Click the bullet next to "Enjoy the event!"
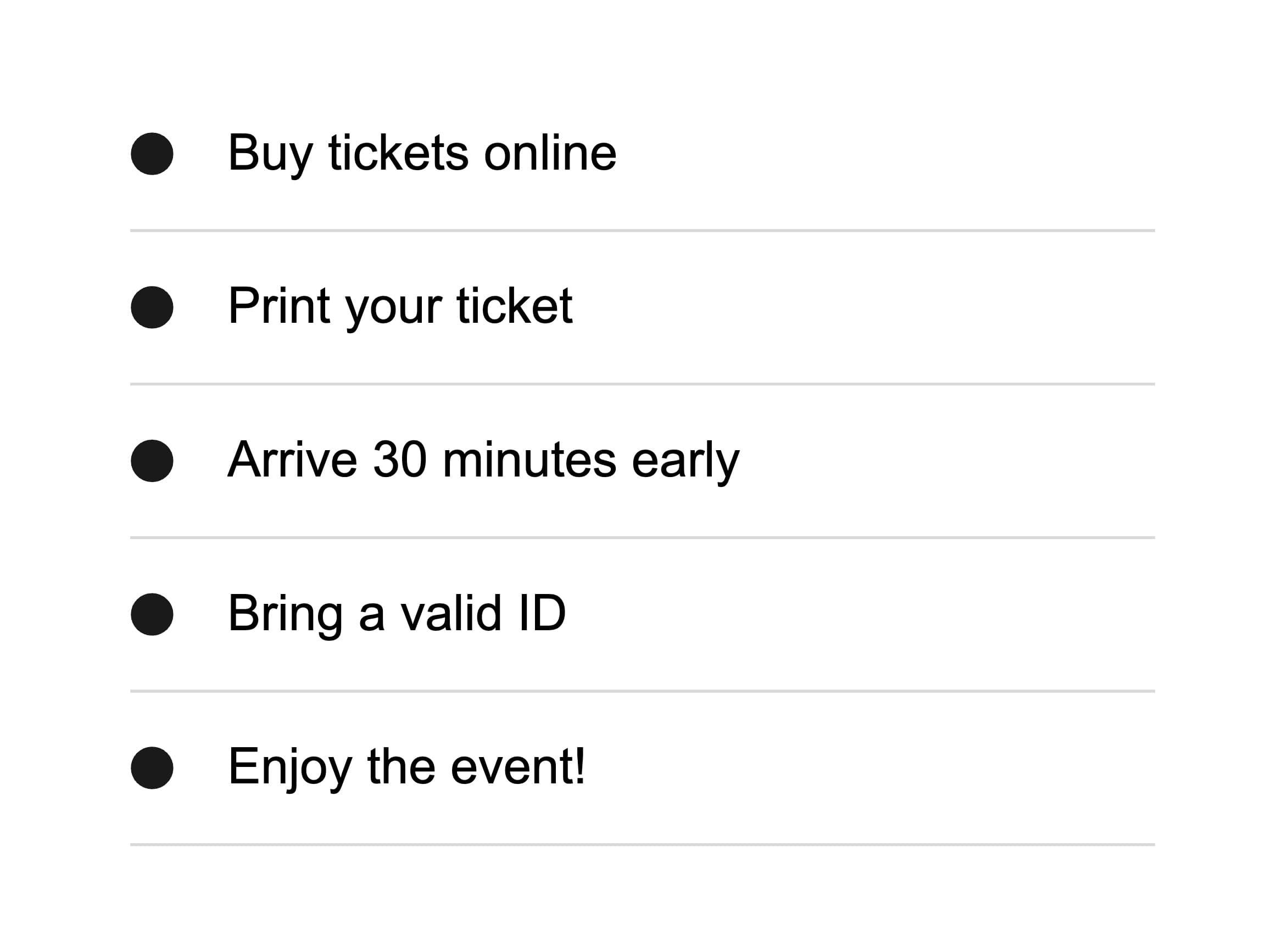Screen dimensions: 1288x936 pyautogui.click(x=152, y=767)
